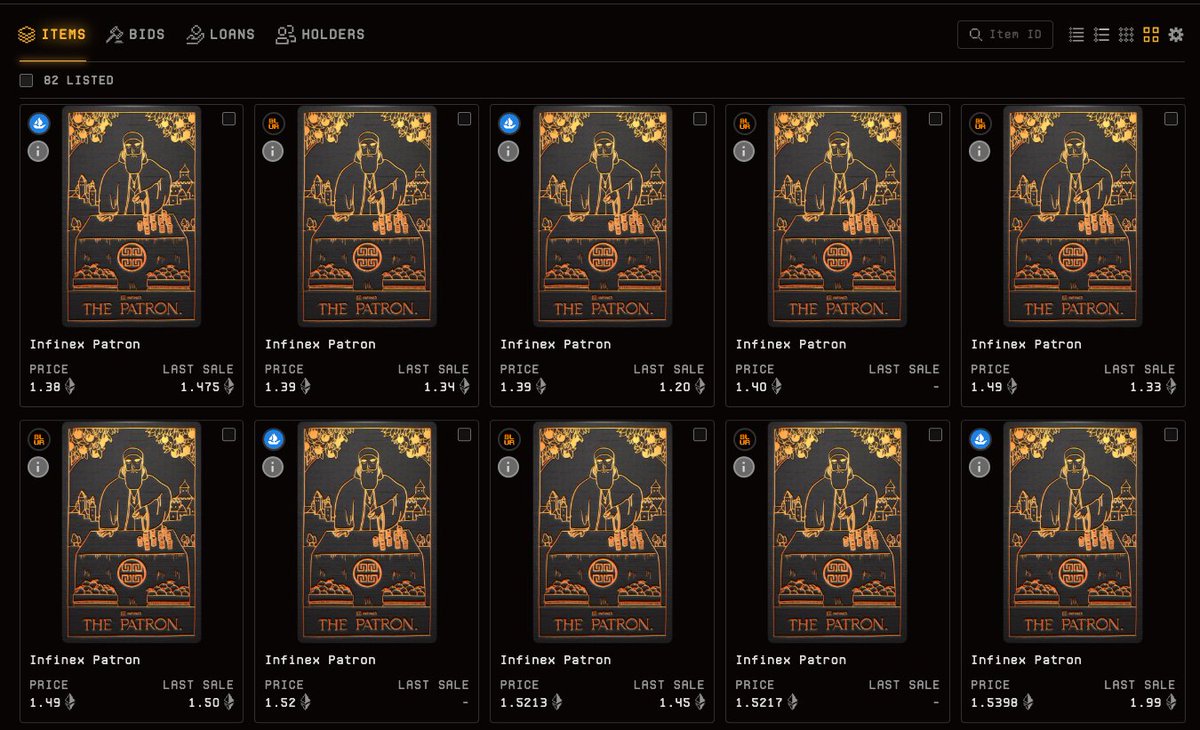The height and width of the screenshot is (730, 1200).
Task: Click Infinex Patron title on the 1.40 card
Action: point(791,345)
